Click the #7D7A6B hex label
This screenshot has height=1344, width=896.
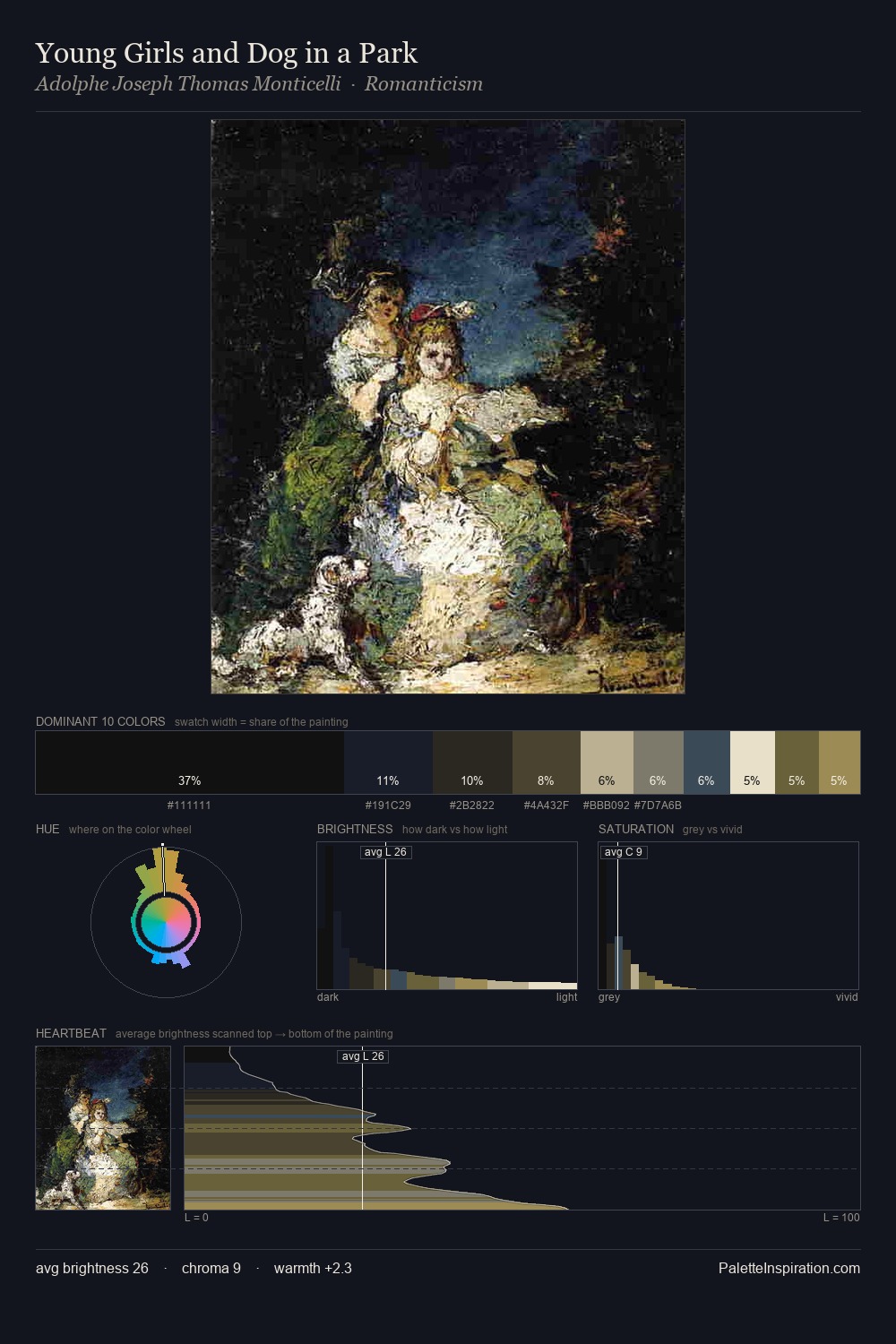659,805
